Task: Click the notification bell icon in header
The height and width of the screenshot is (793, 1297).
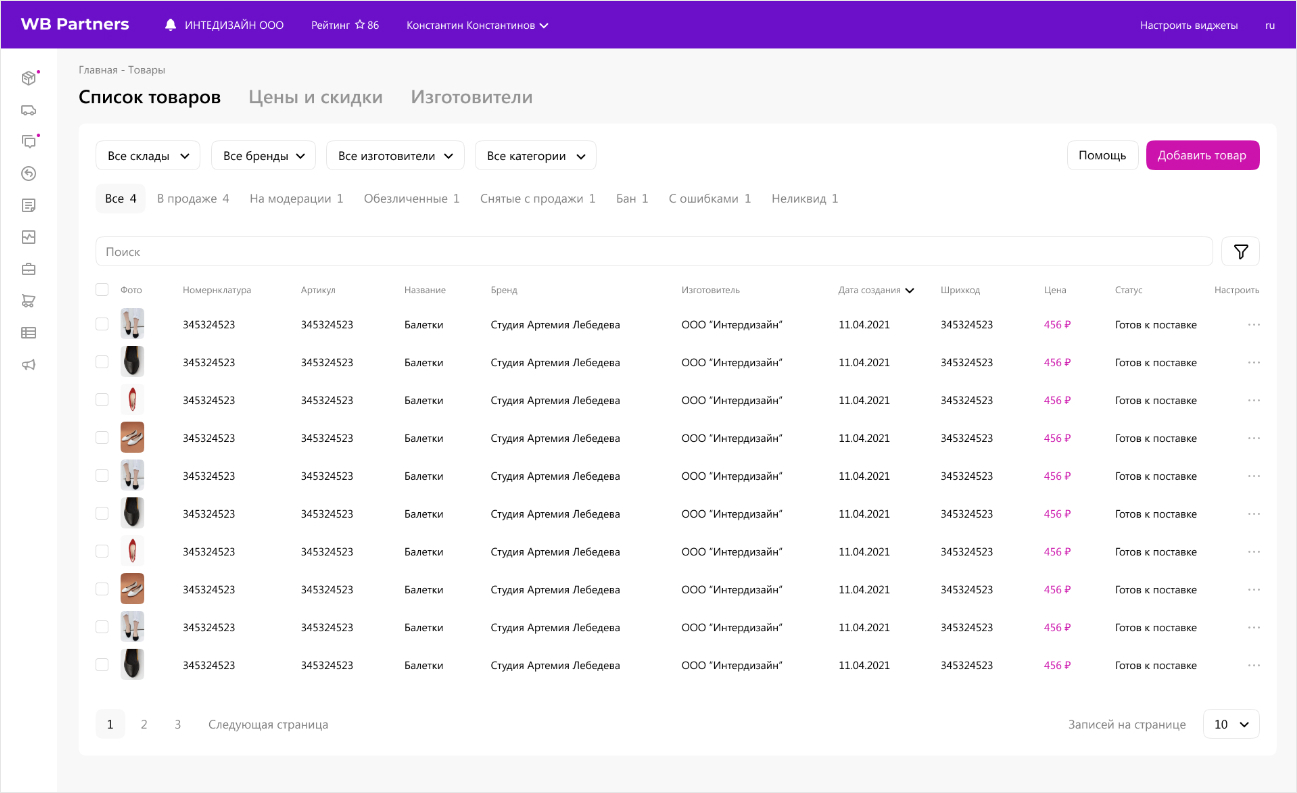Action: [170, 25]
